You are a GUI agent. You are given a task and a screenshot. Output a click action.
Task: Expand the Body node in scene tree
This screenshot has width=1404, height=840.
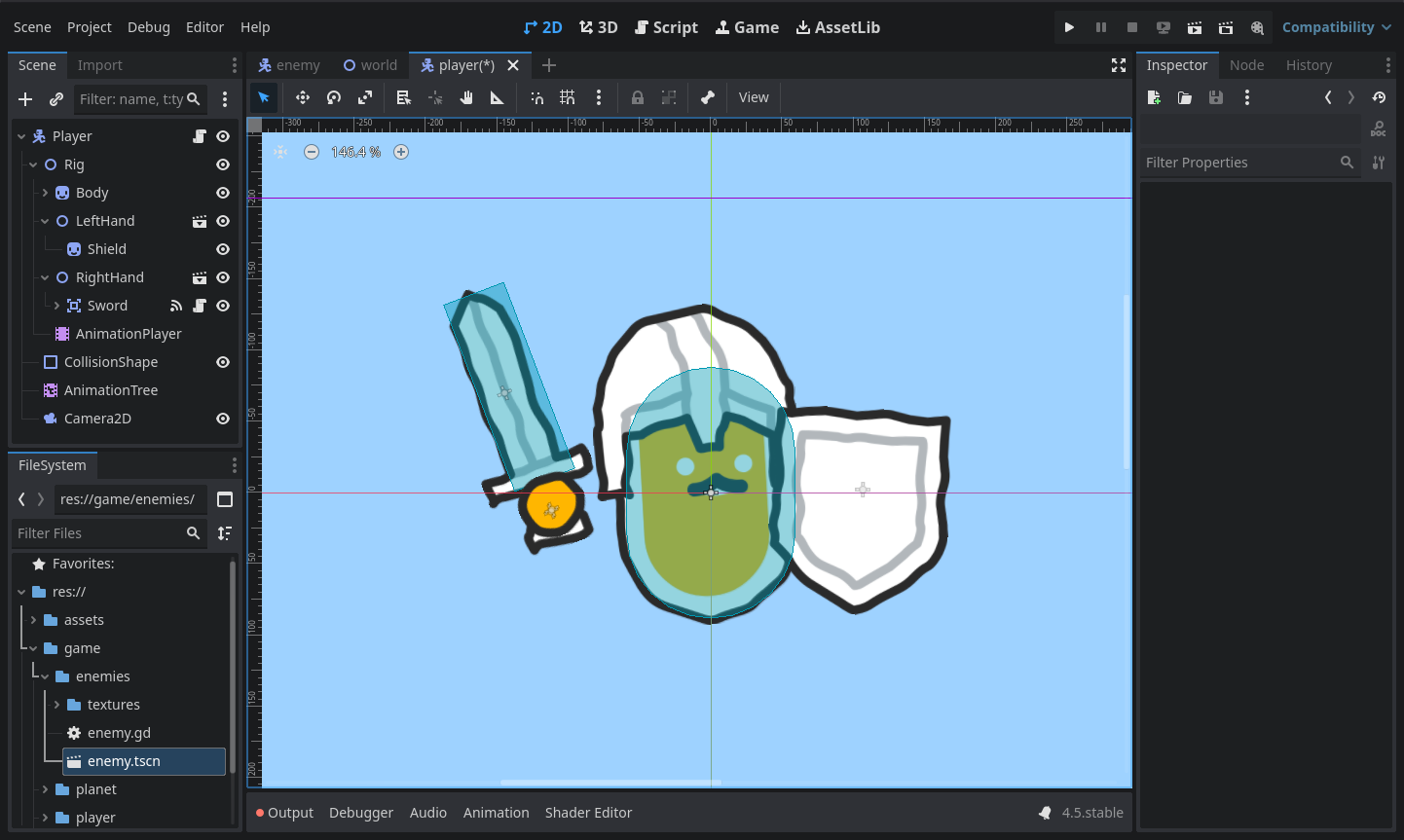[x=45, y=193]
